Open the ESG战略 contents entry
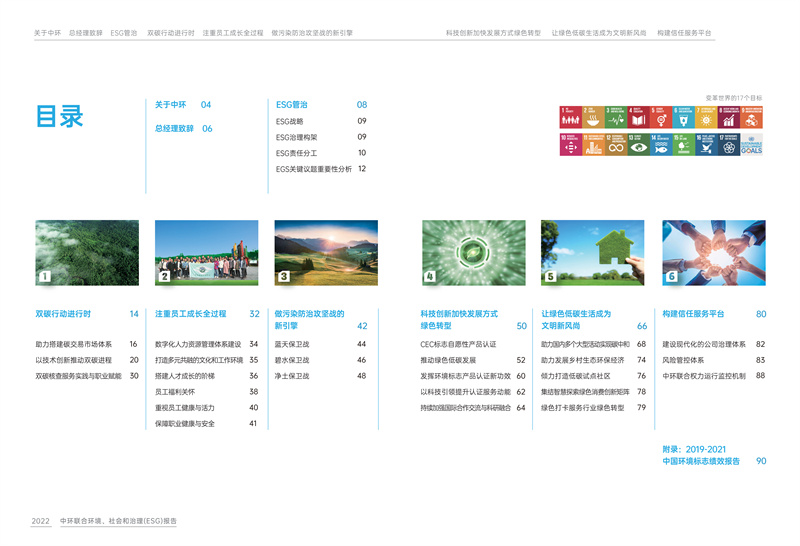The image size is (800, 546). coord(290,121)
